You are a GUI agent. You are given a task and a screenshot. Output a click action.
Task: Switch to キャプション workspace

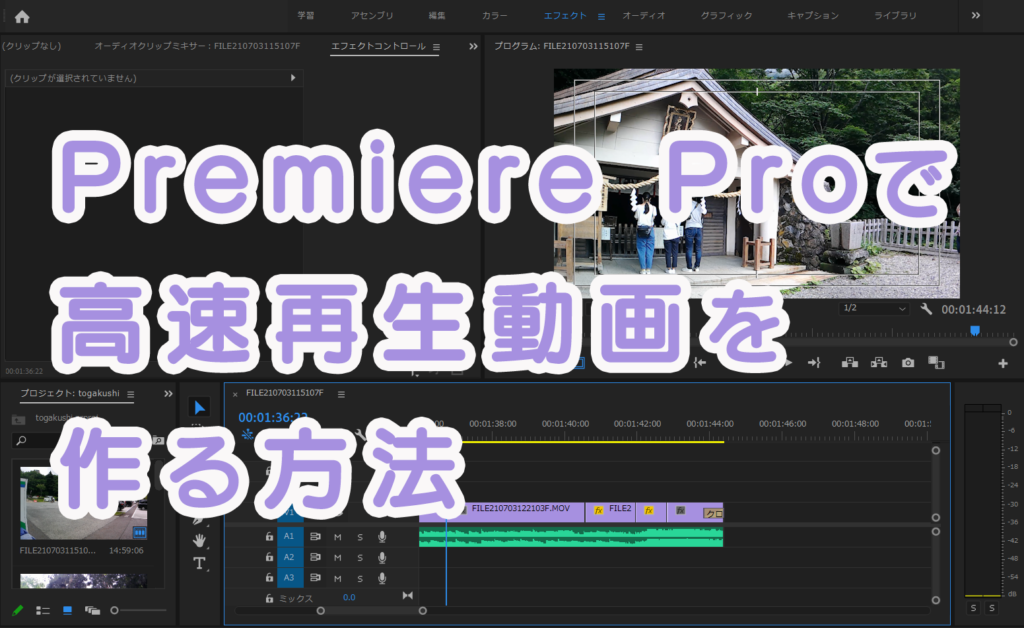click(813, 15)
